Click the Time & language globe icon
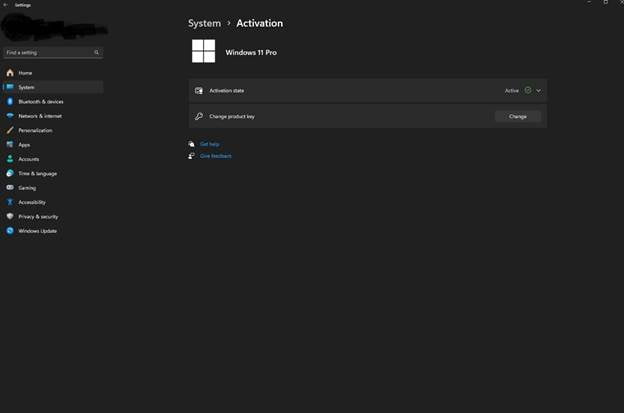Viewport: 624px width, 413px height. pyautogui.click(x=10, y=173)
